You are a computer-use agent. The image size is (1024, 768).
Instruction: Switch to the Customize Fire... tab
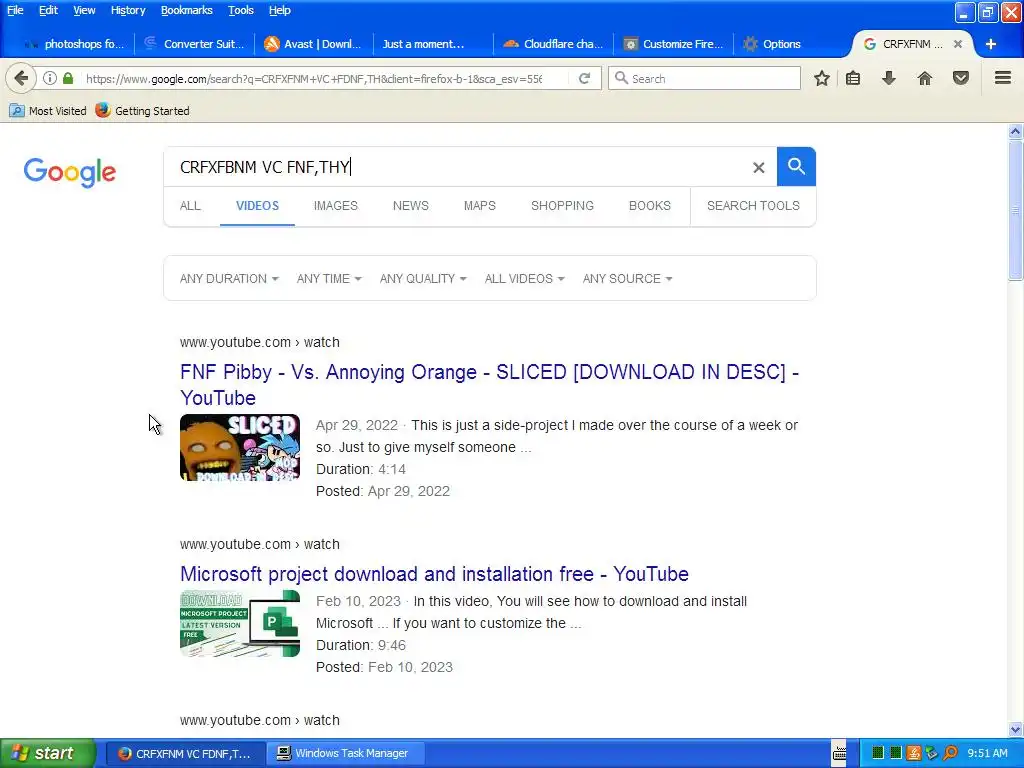[673, 44]
